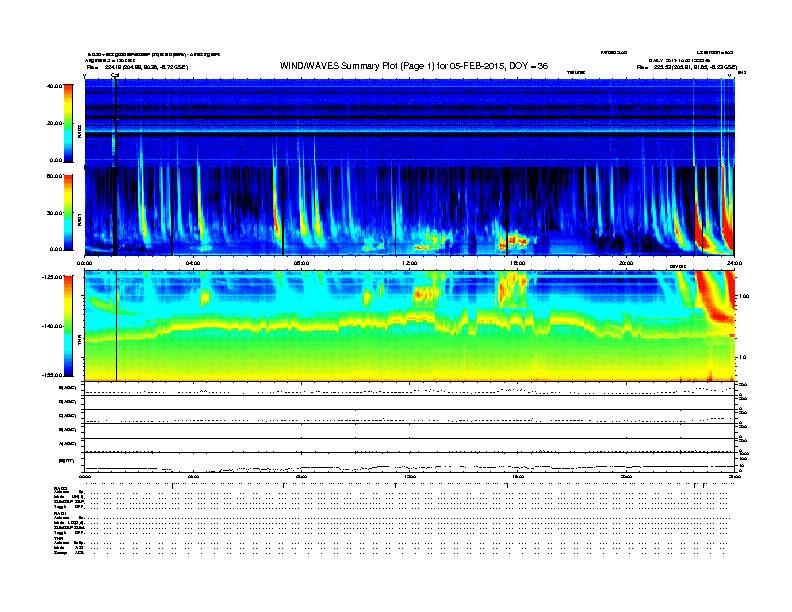The height and width of the screenshot is (612, 792).
Task: Click the 12:00 tick under the RAD1 spectrogram
Action: pos(410,263)
